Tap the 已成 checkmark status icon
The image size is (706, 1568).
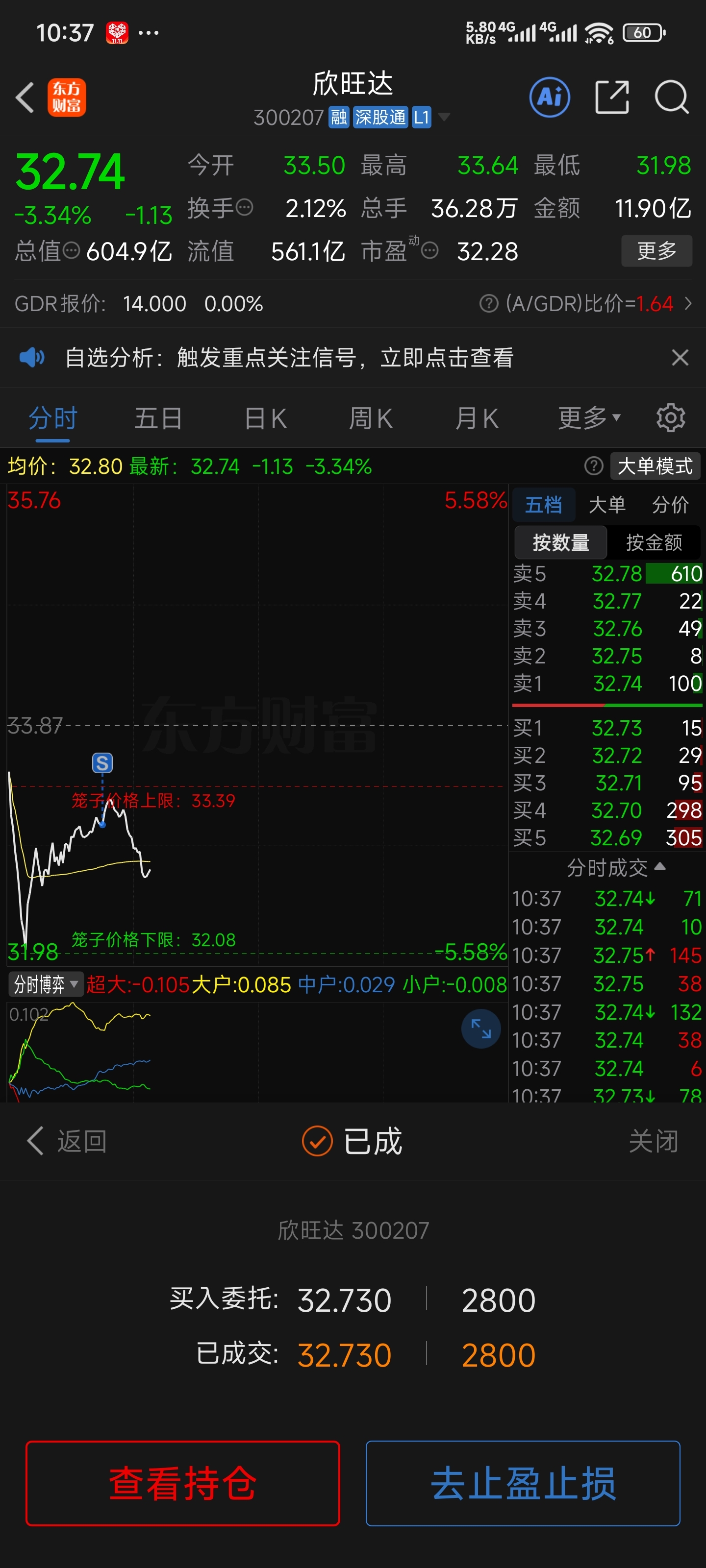coord(317,1141)
